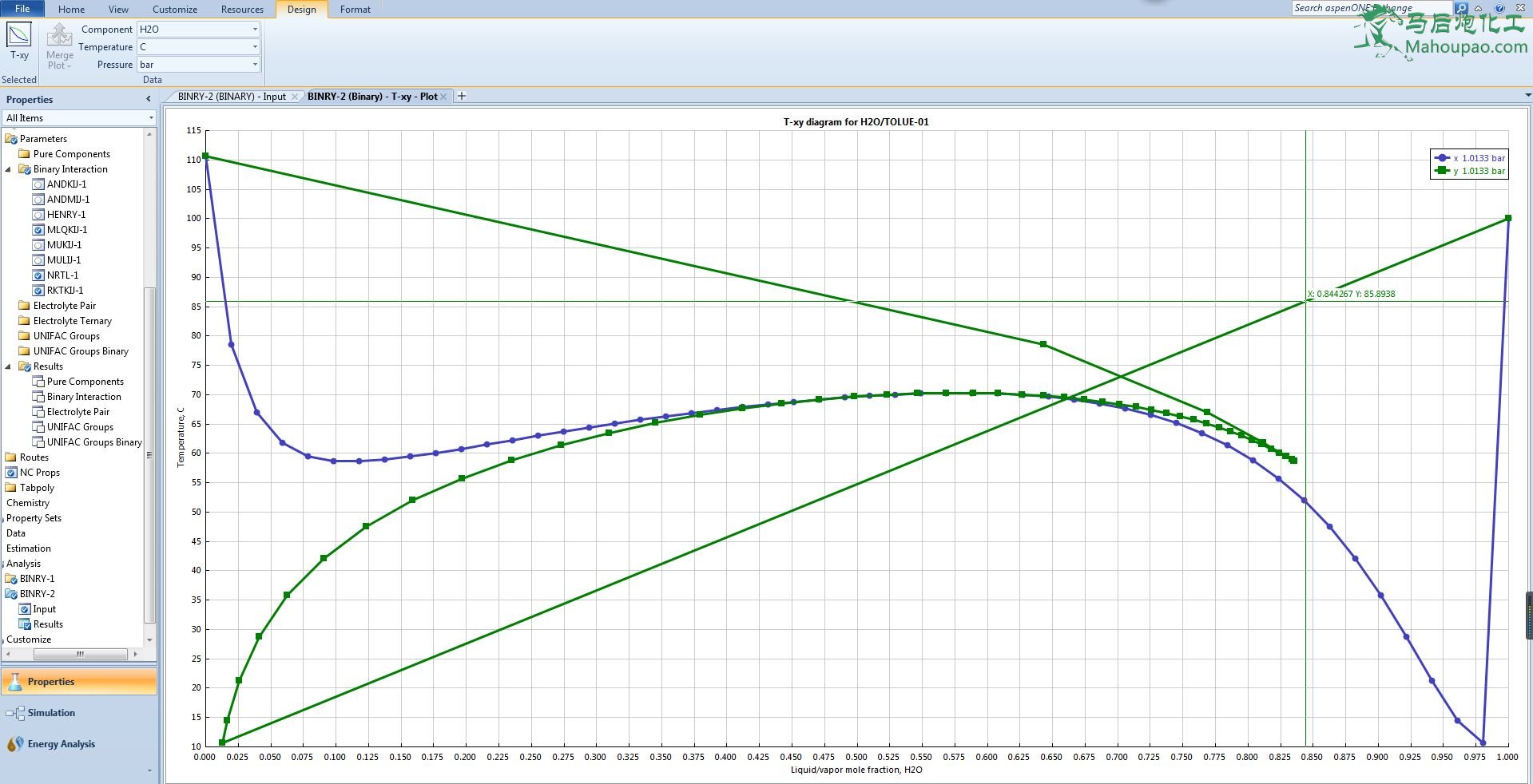Open the tab list dropdown arrow at right
1533x784 pixels.
(1528, 96)
